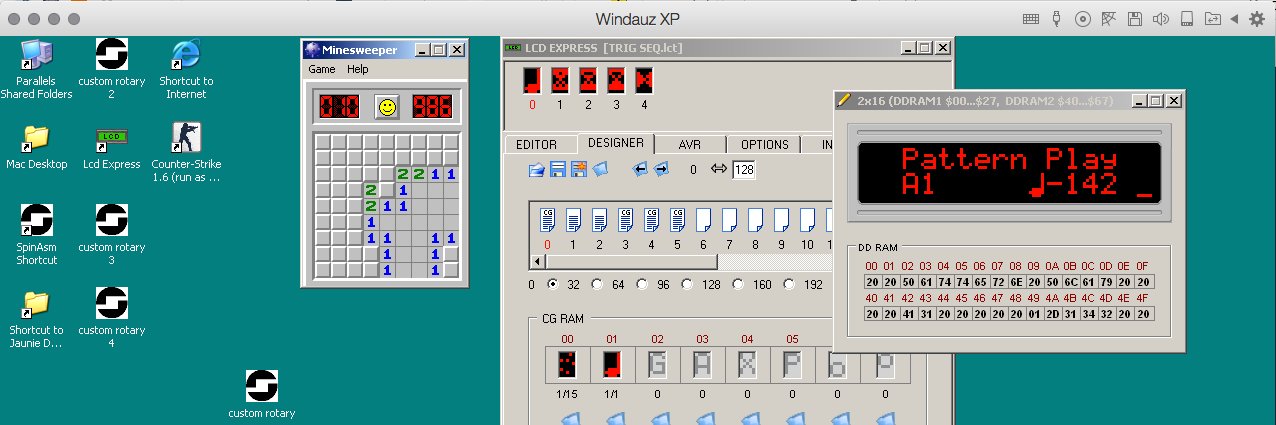Select custom character 4 at top of LCD Express
Viewport: 1276px width, 425px height.
pos(644,81)
